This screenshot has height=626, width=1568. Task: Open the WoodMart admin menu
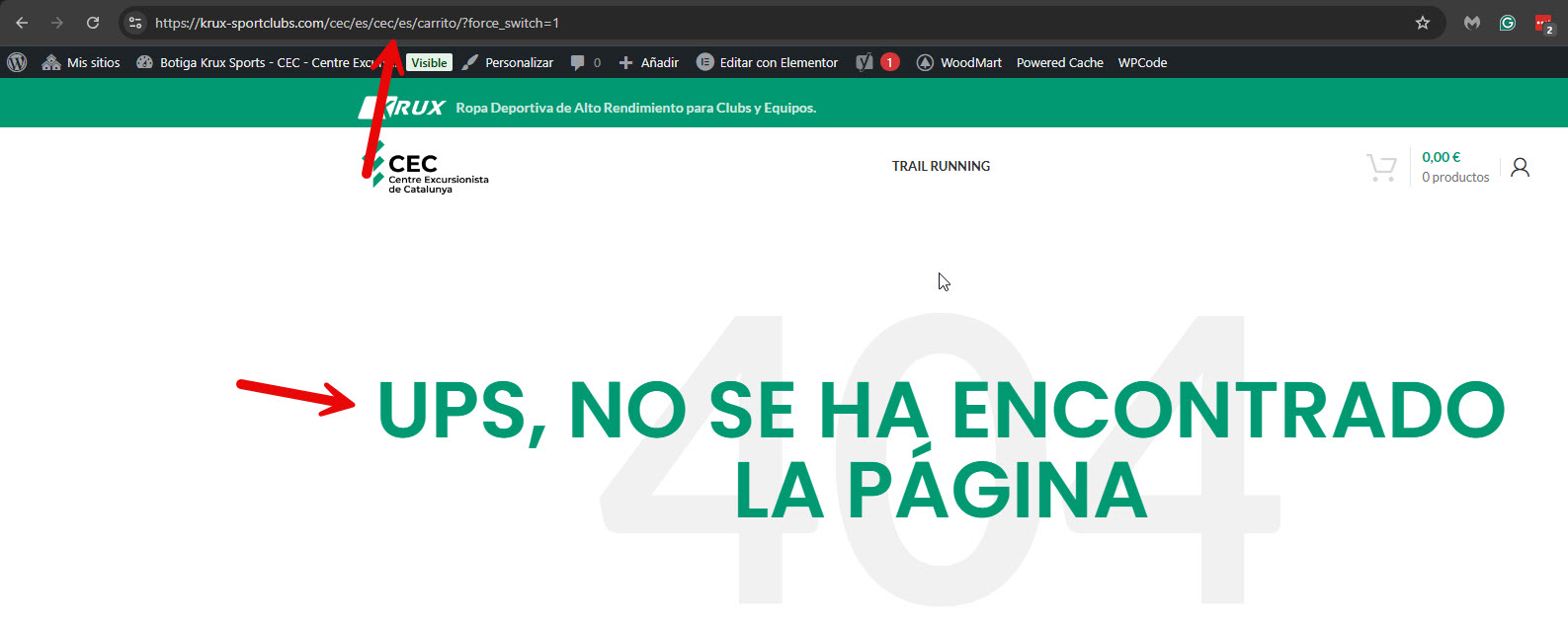tap(959, 62)
